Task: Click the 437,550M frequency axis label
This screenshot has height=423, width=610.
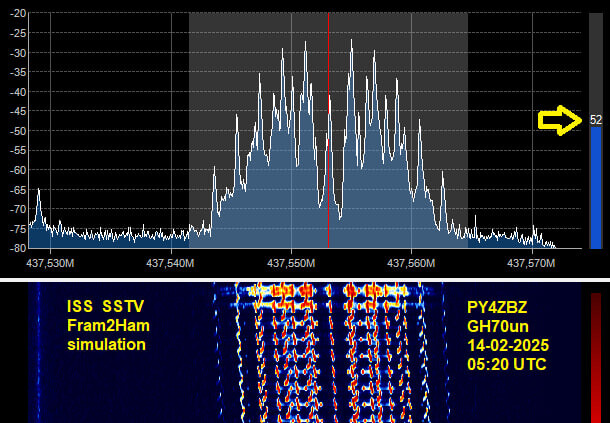Action: click(x=291, y=263)
